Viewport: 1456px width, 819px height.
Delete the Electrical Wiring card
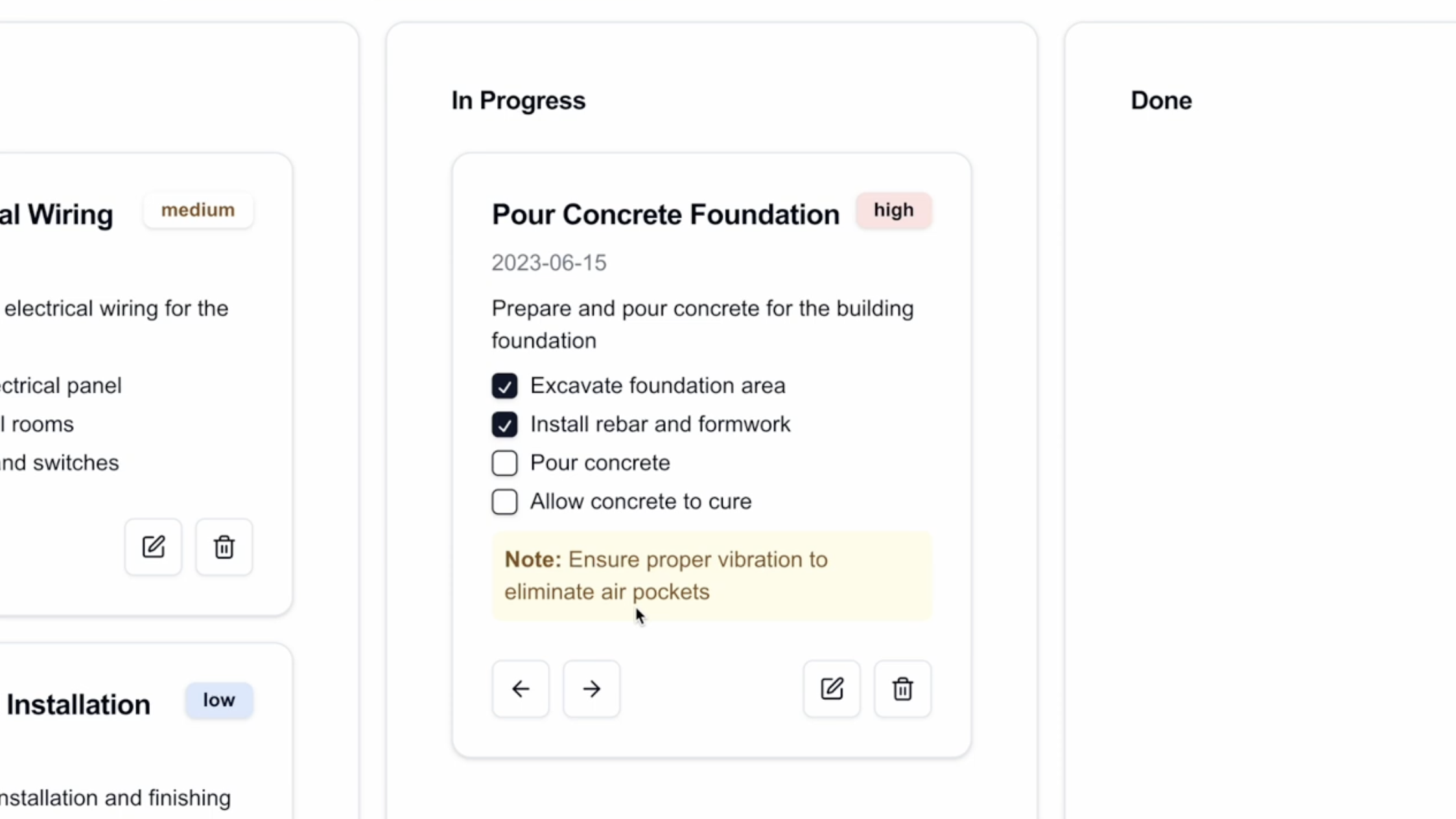coord(223,547)
